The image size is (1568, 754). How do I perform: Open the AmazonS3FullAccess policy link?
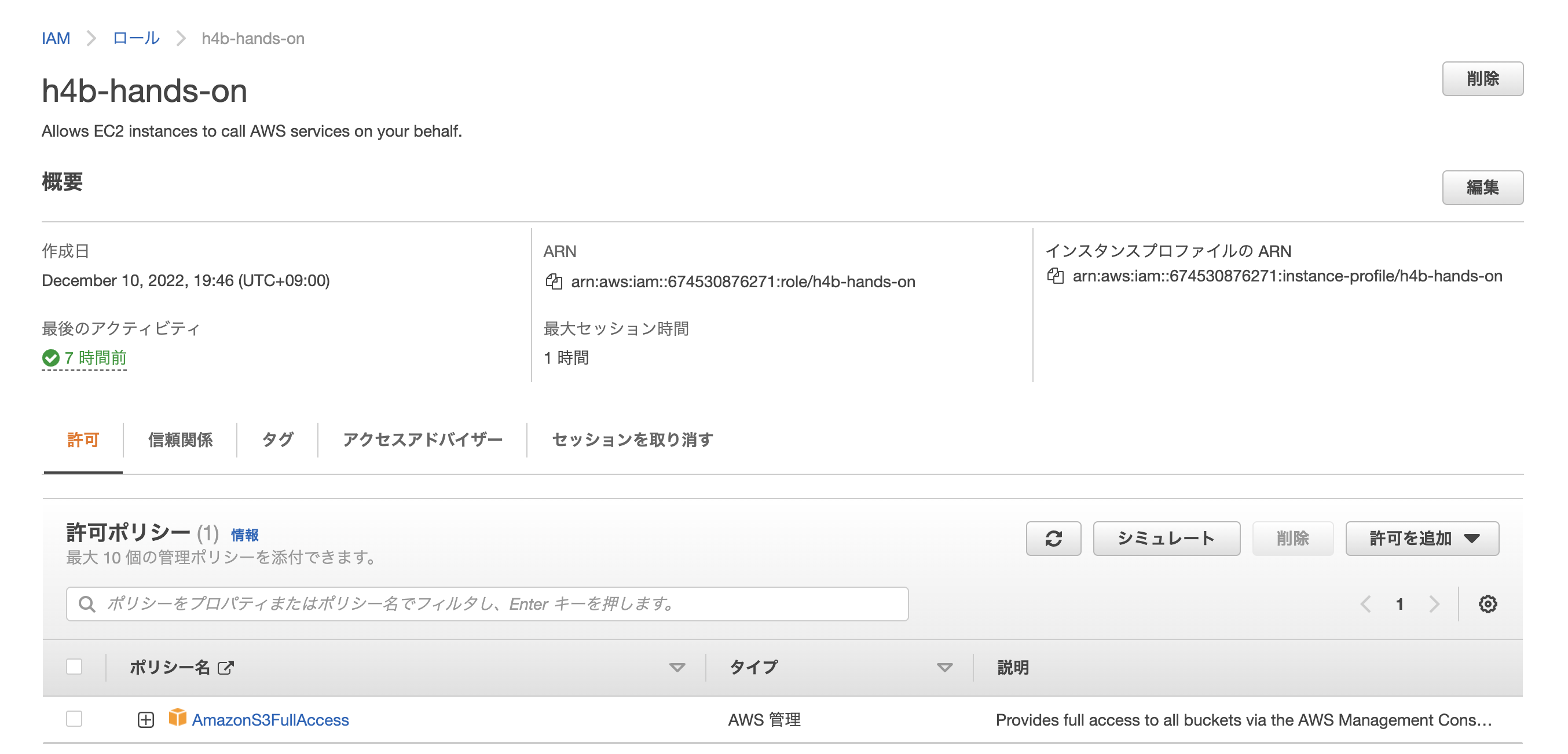(270, 719)
